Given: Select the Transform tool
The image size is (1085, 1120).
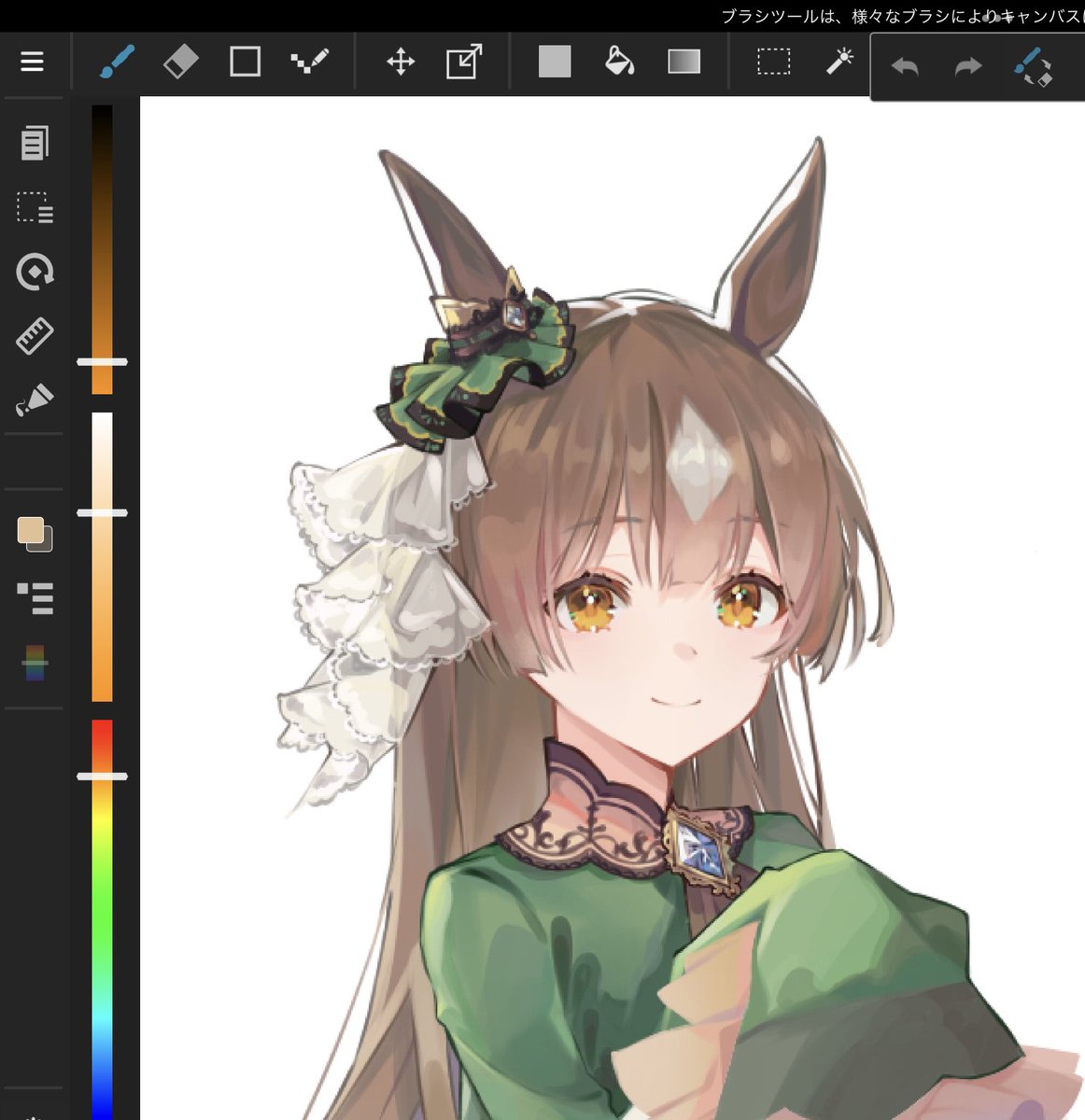Looking at the screenshot, I should pos(464,63).
